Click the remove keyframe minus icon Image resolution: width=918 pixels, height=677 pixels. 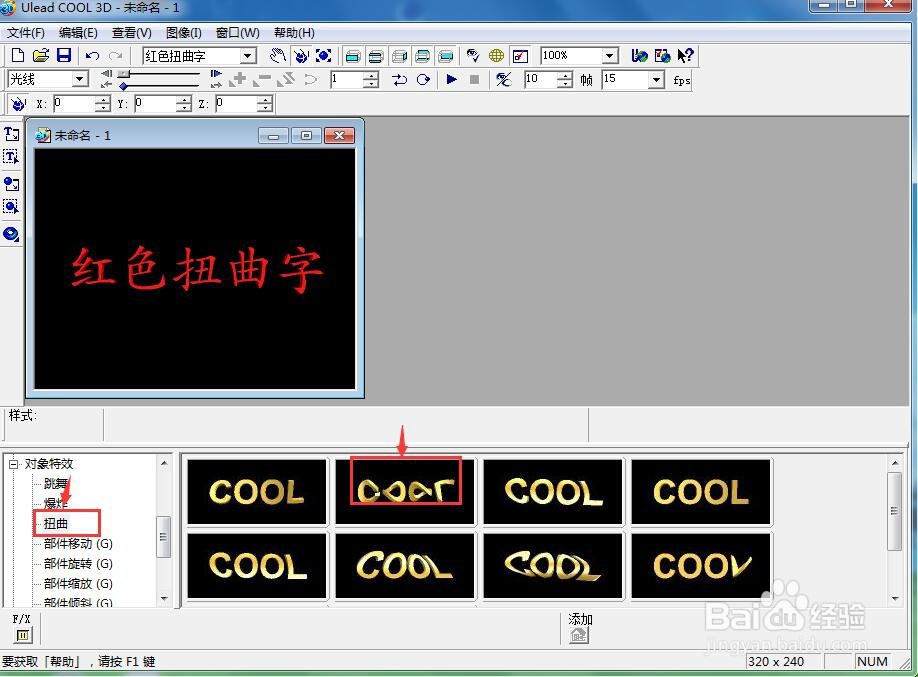click(262, 79)
